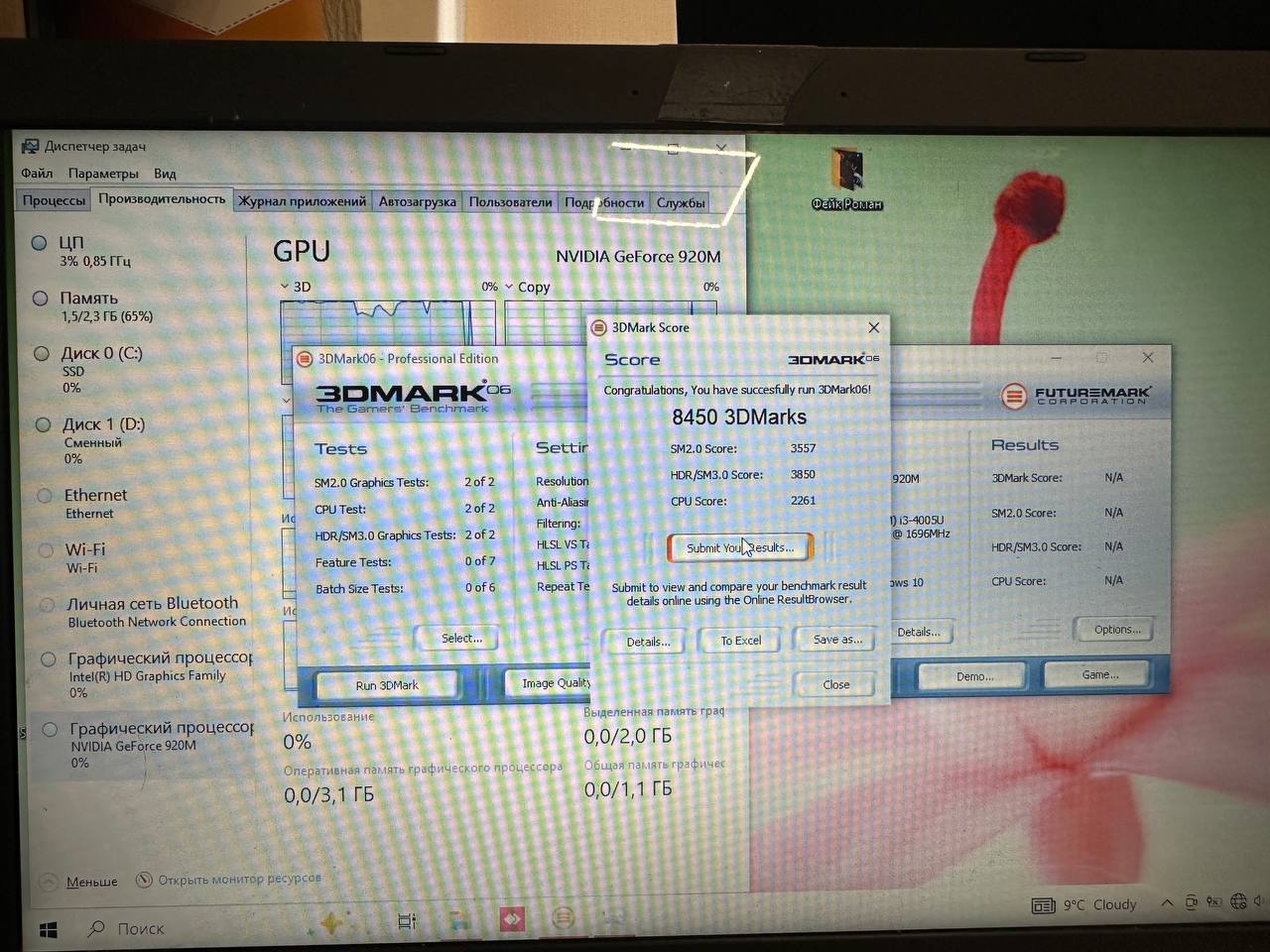
Task: Open the 3D graph engine dropdown
Action: click(x=296, y=287)
